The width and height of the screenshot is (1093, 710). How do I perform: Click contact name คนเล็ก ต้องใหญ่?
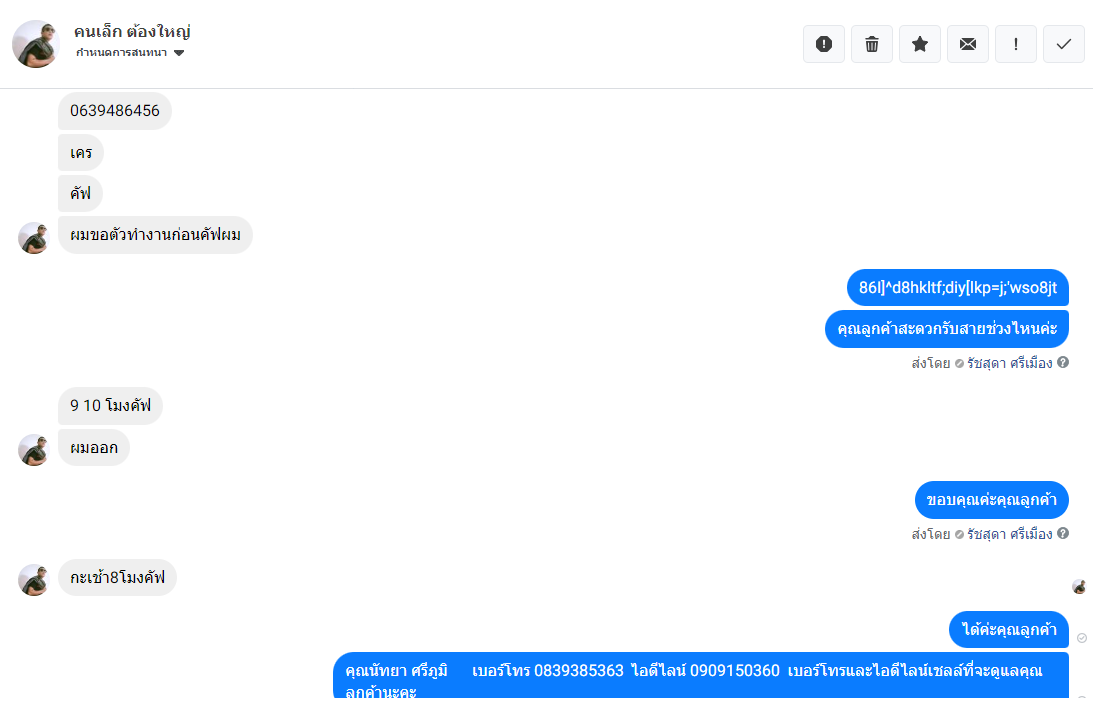pyautogui.click(x=132, y=31)
